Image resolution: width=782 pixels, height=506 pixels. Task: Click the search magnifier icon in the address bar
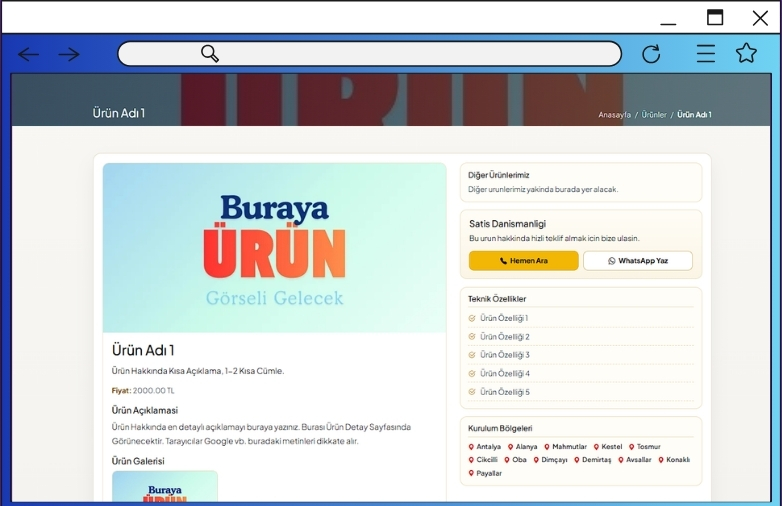(x=210, y=54)
